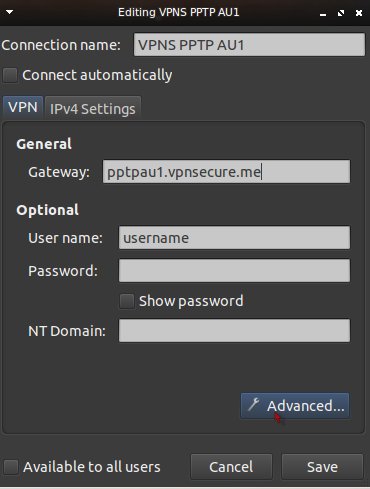Open the IPv4 Settings tab

pos(93,109)
